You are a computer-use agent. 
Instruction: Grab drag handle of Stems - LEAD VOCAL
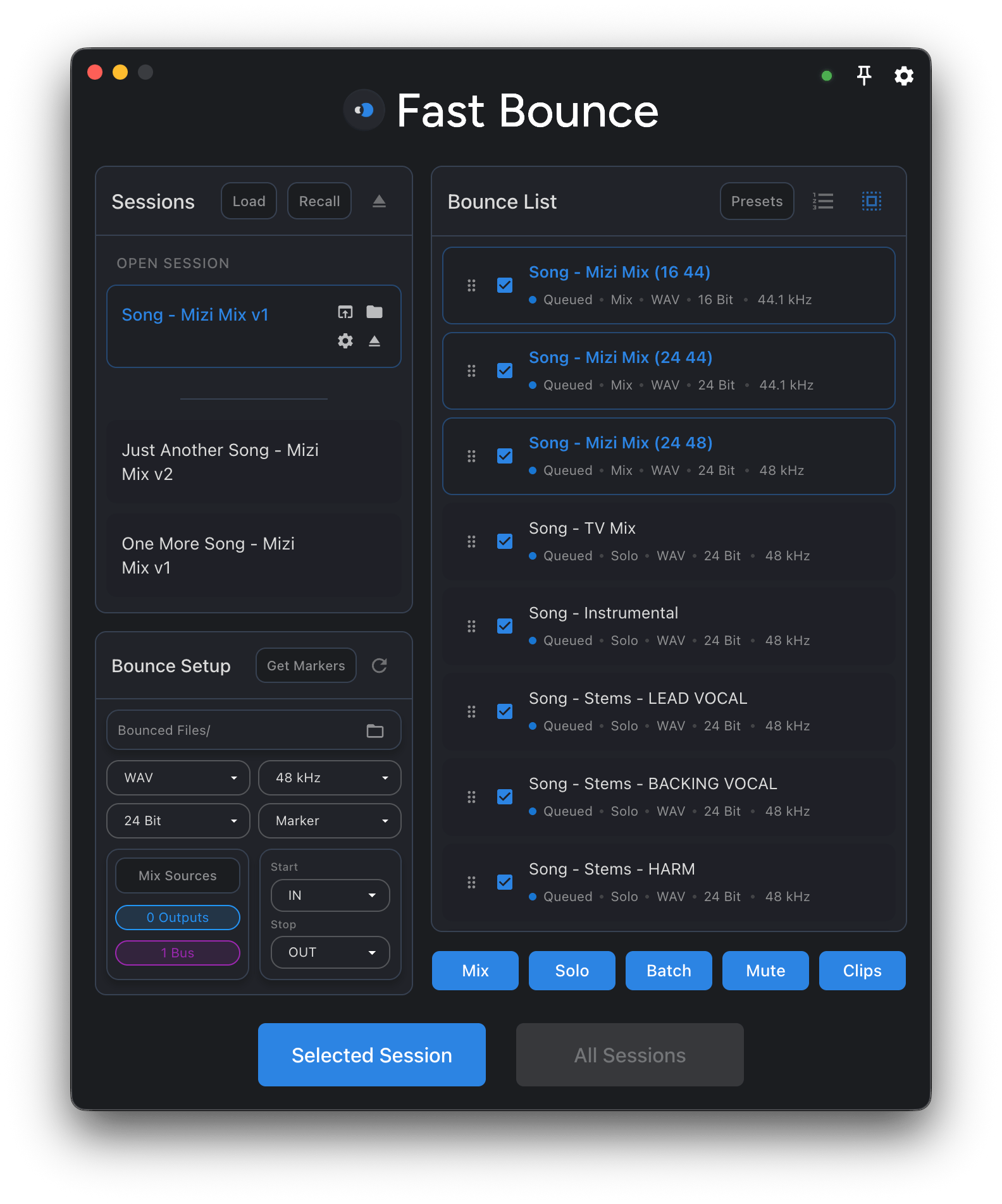click(471, 711)
